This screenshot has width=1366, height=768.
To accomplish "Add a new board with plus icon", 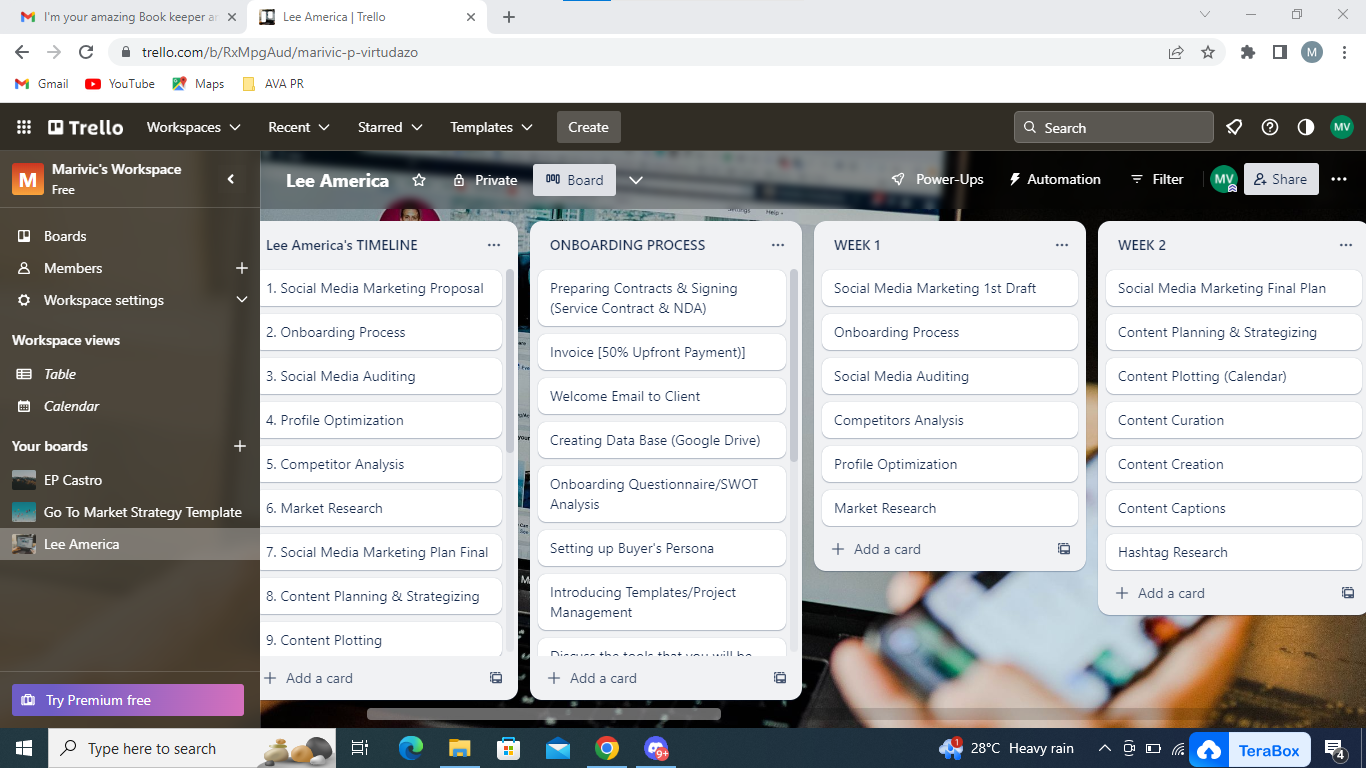I will point(240,446).
